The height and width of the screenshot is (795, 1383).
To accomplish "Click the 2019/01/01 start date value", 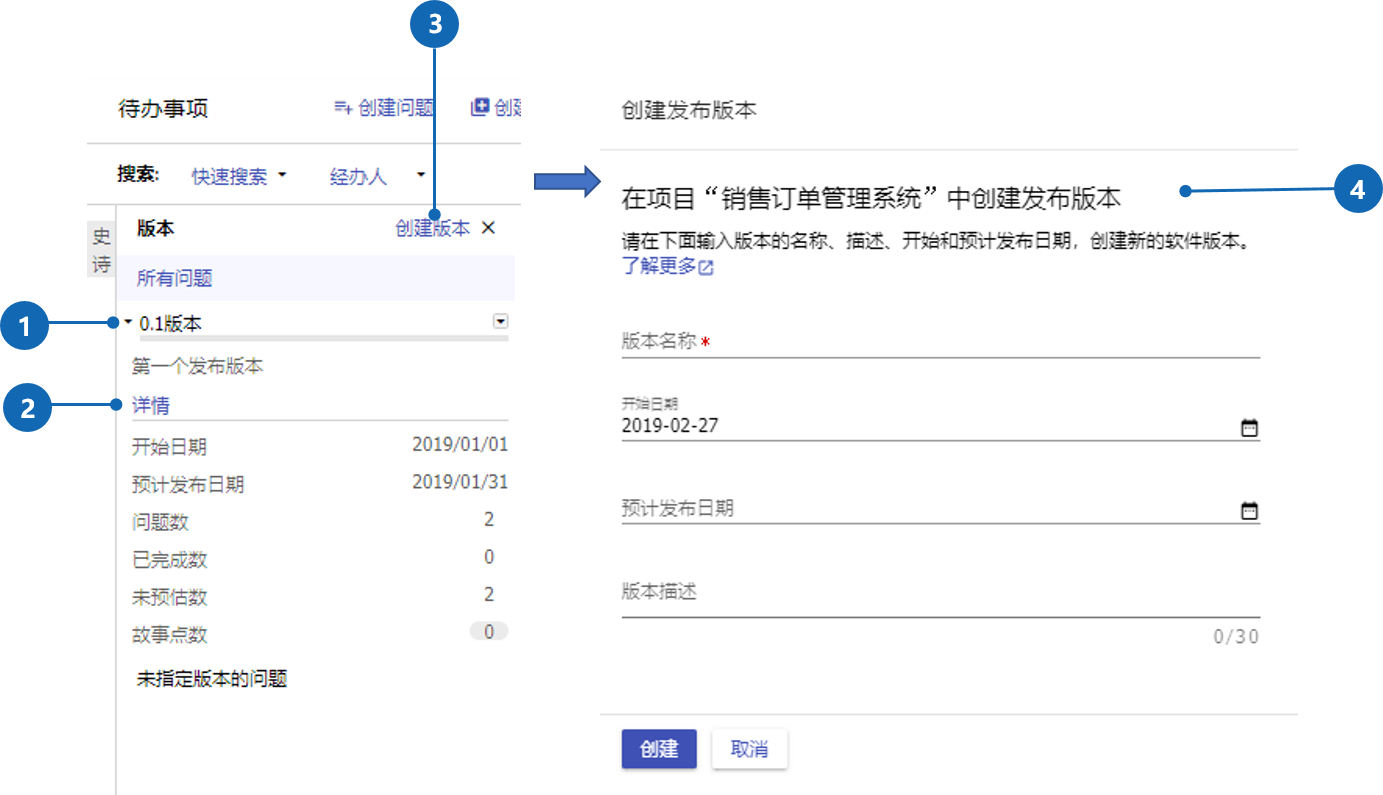I will pyautogui.click(x=460, y=445).
